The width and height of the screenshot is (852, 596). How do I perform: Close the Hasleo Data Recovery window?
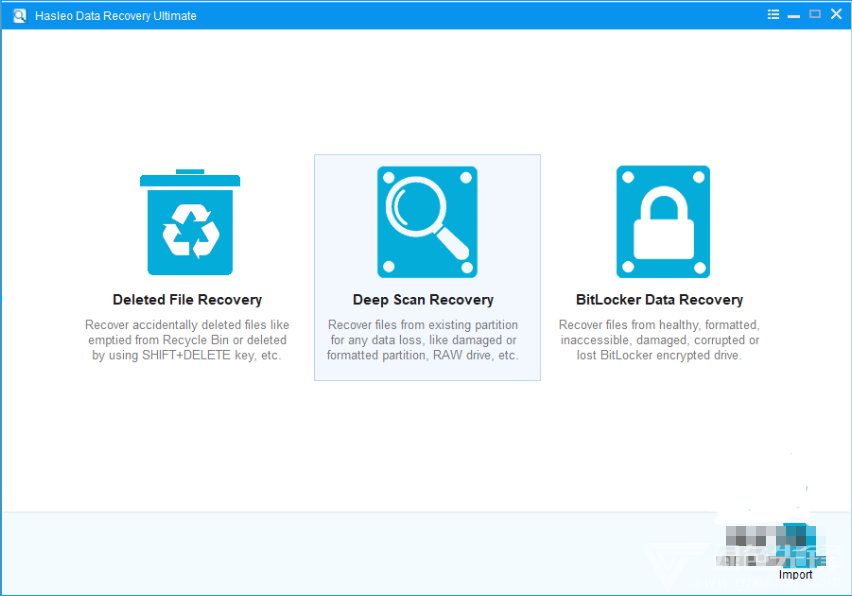click(x=836, y=14)
